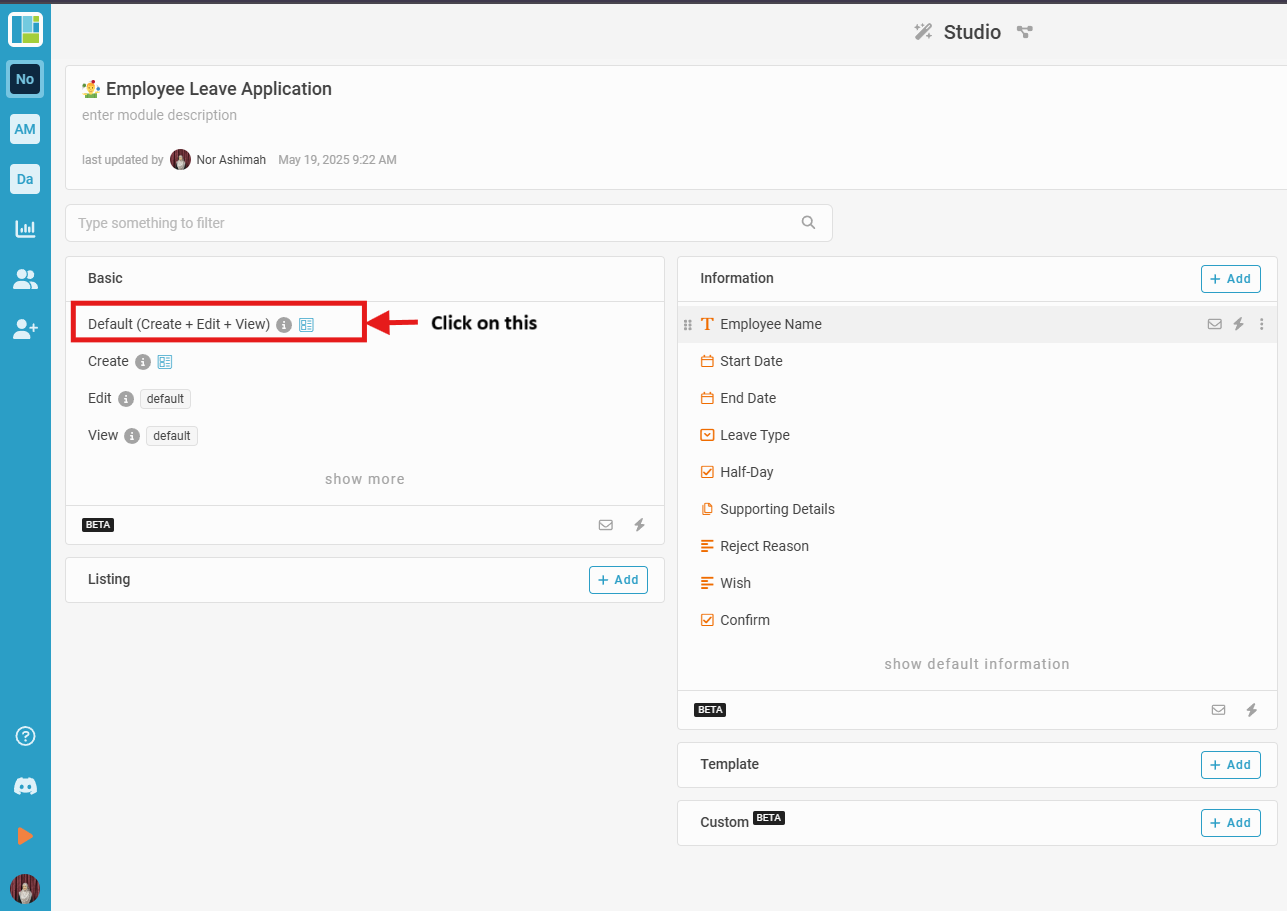Open the users group sidebar icon

point(25,279)
